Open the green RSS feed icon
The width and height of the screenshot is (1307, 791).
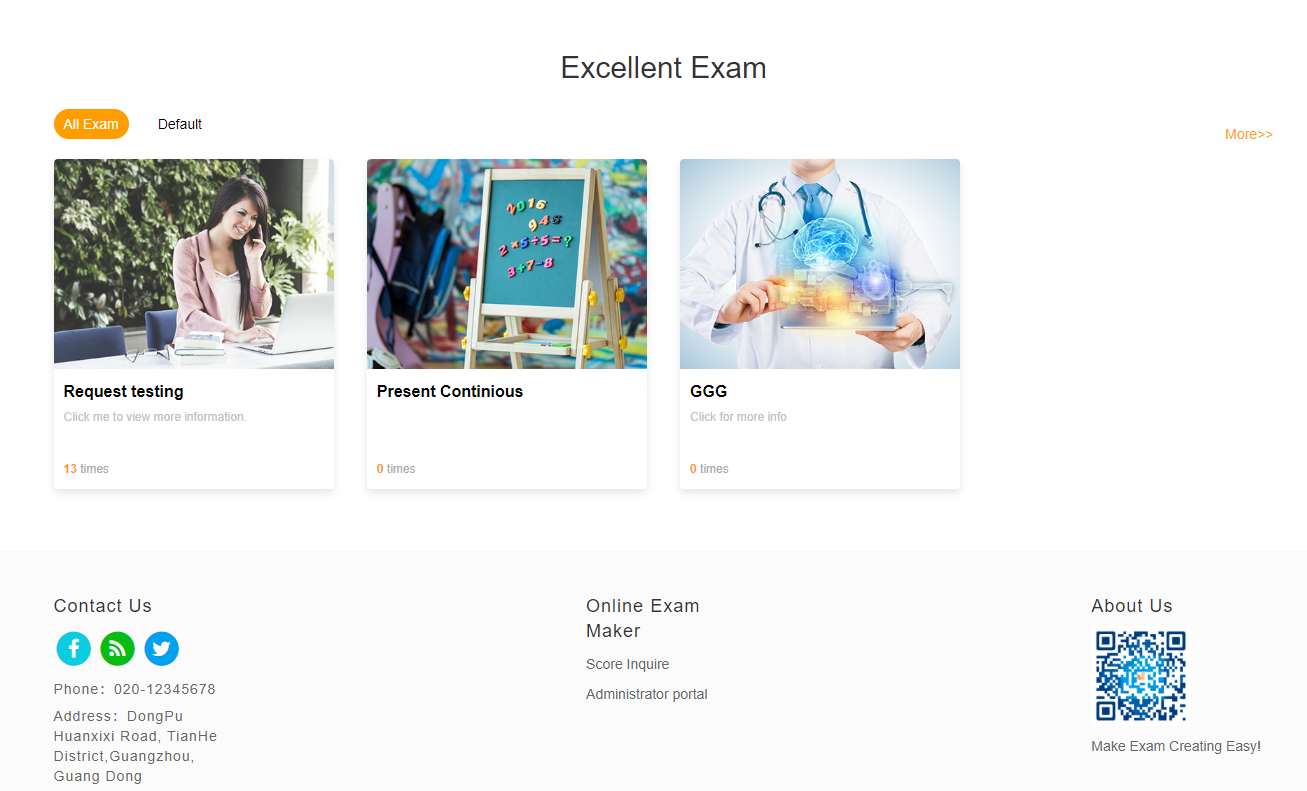point(118,649)
